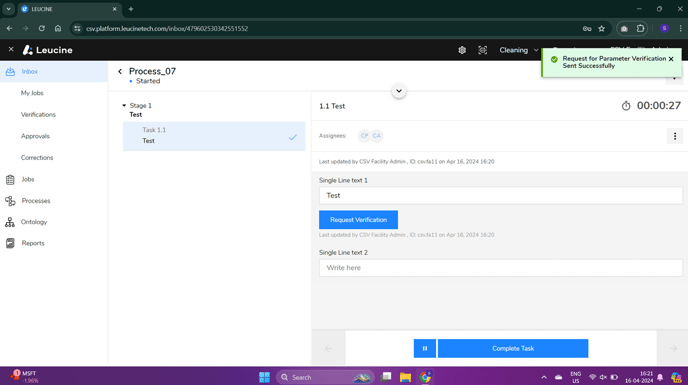The image size is (688, 385).
Task: Collapse Stage 1 tree node
Action: pos(124,105)
